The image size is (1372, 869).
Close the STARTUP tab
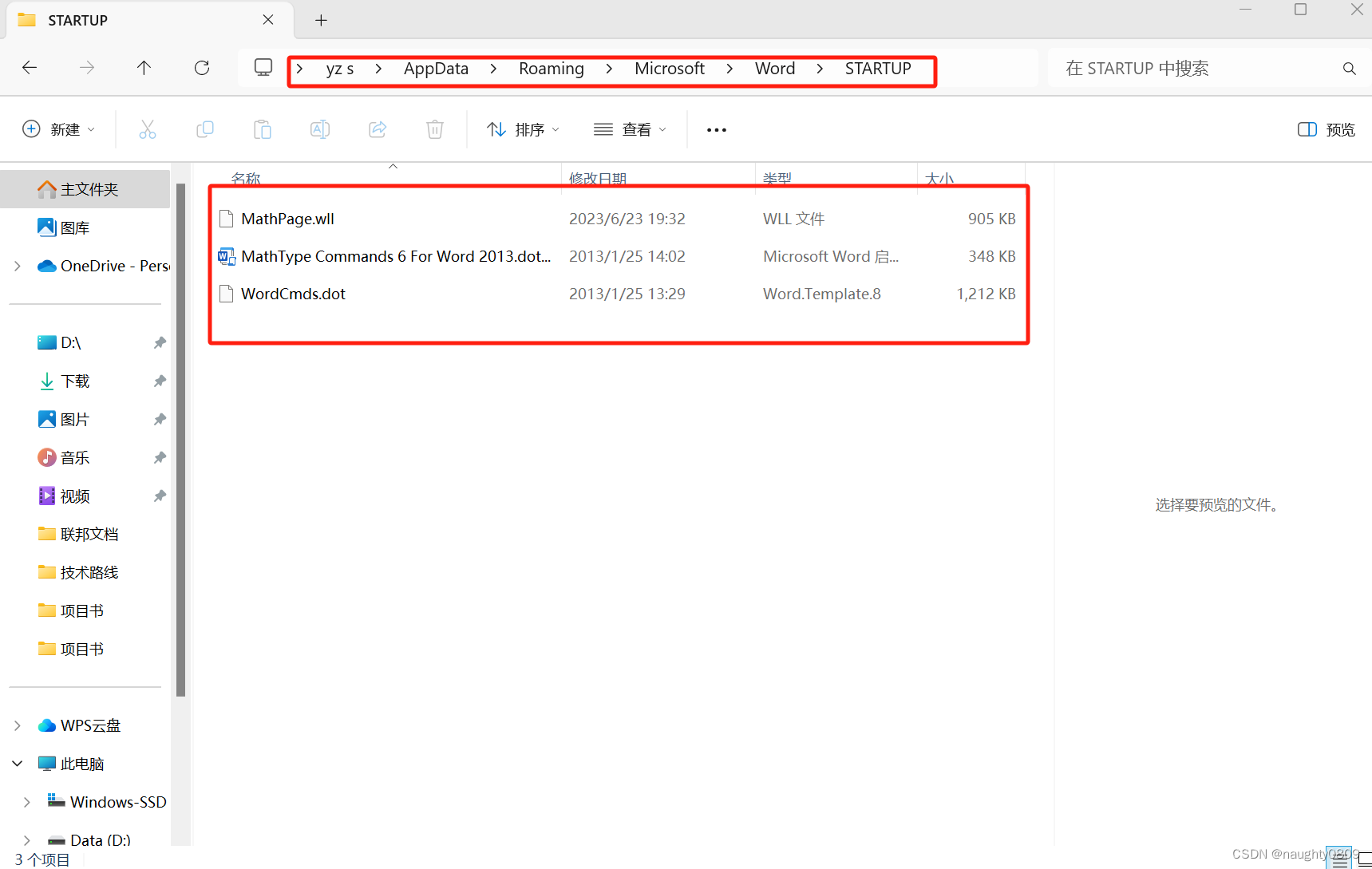[268, 20]
